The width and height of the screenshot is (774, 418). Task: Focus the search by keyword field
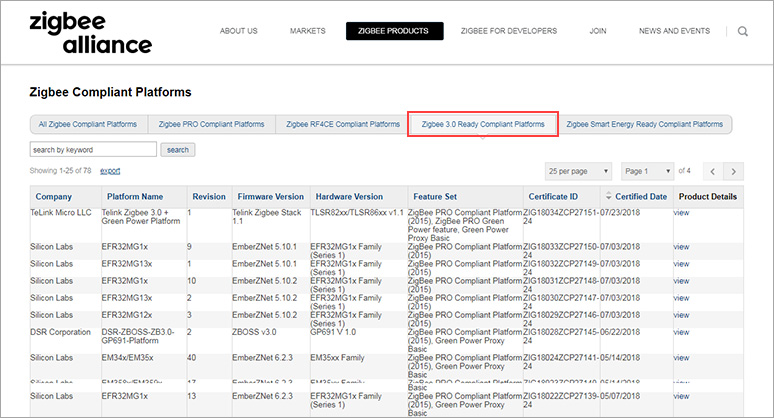[x=93, y=150]
